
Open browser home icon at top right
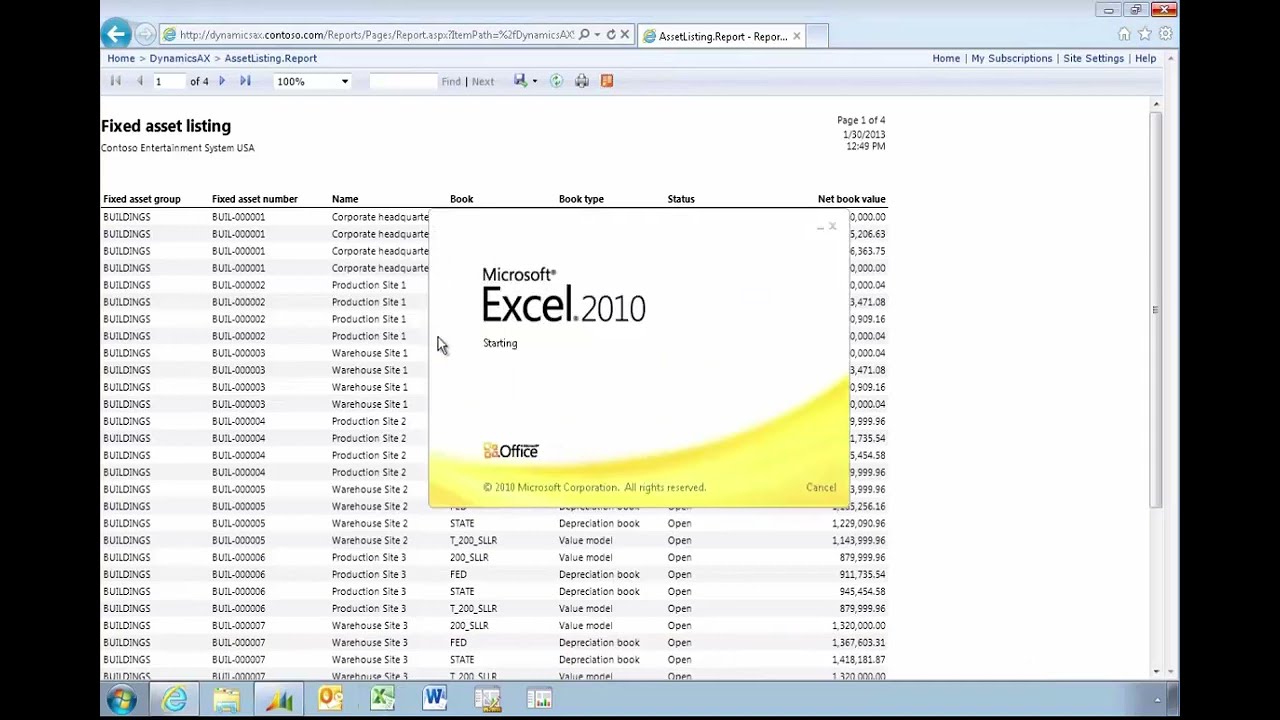point(1125,34)
